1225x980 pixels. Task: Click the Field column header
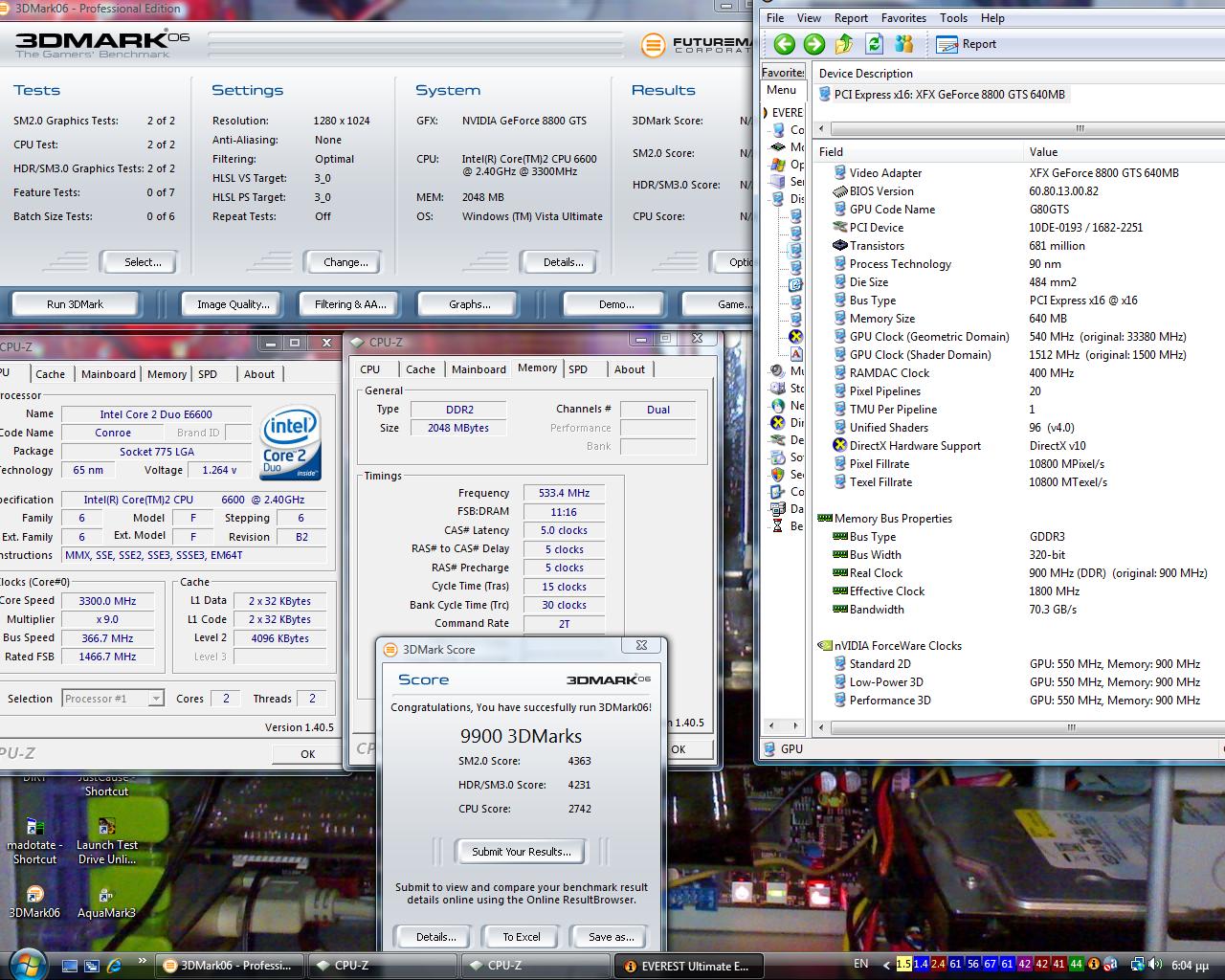point(919,151)
